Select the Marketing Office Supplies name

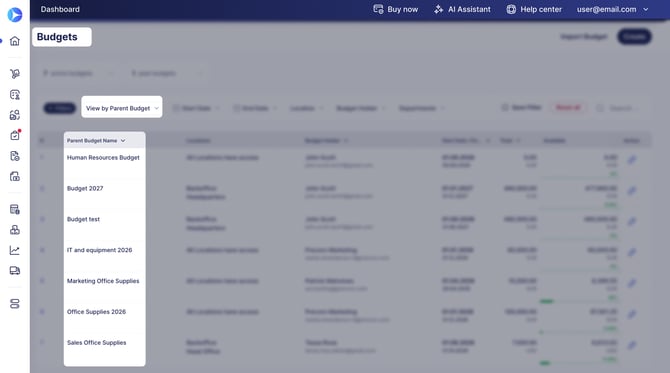(x=103, y=281)
